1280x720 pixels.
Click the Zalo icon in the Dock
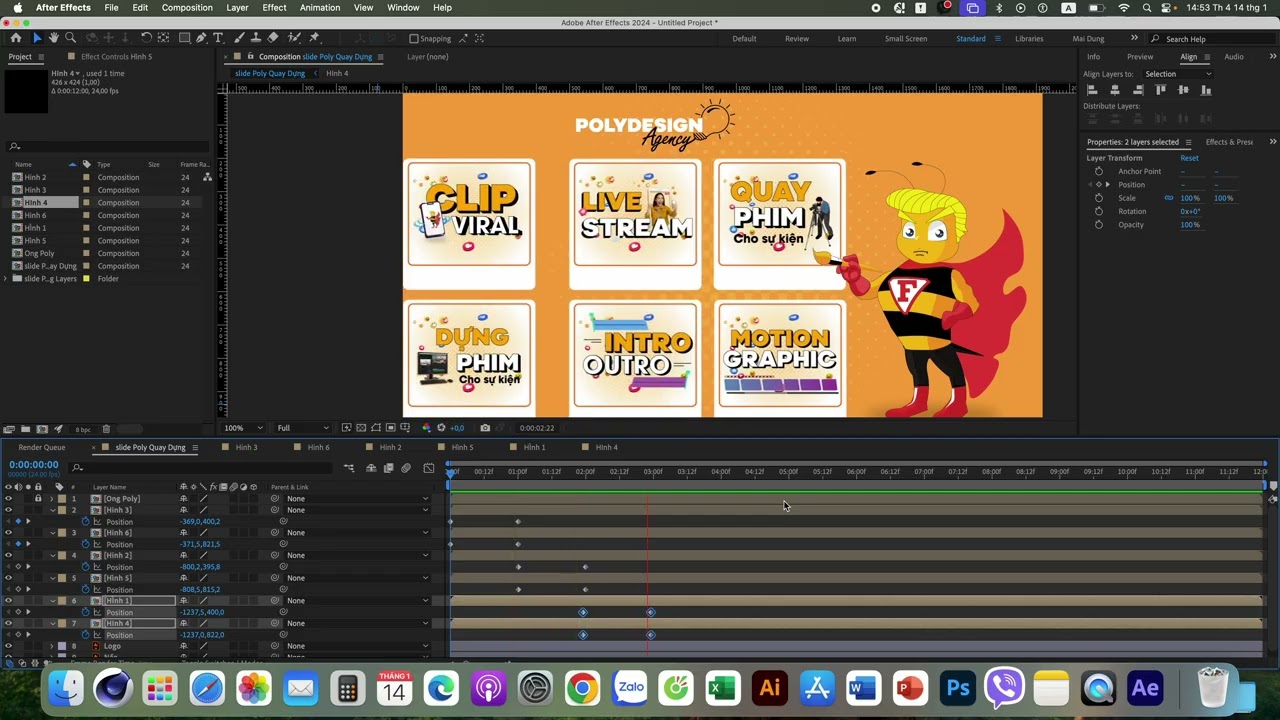click(x=630, y=688)
